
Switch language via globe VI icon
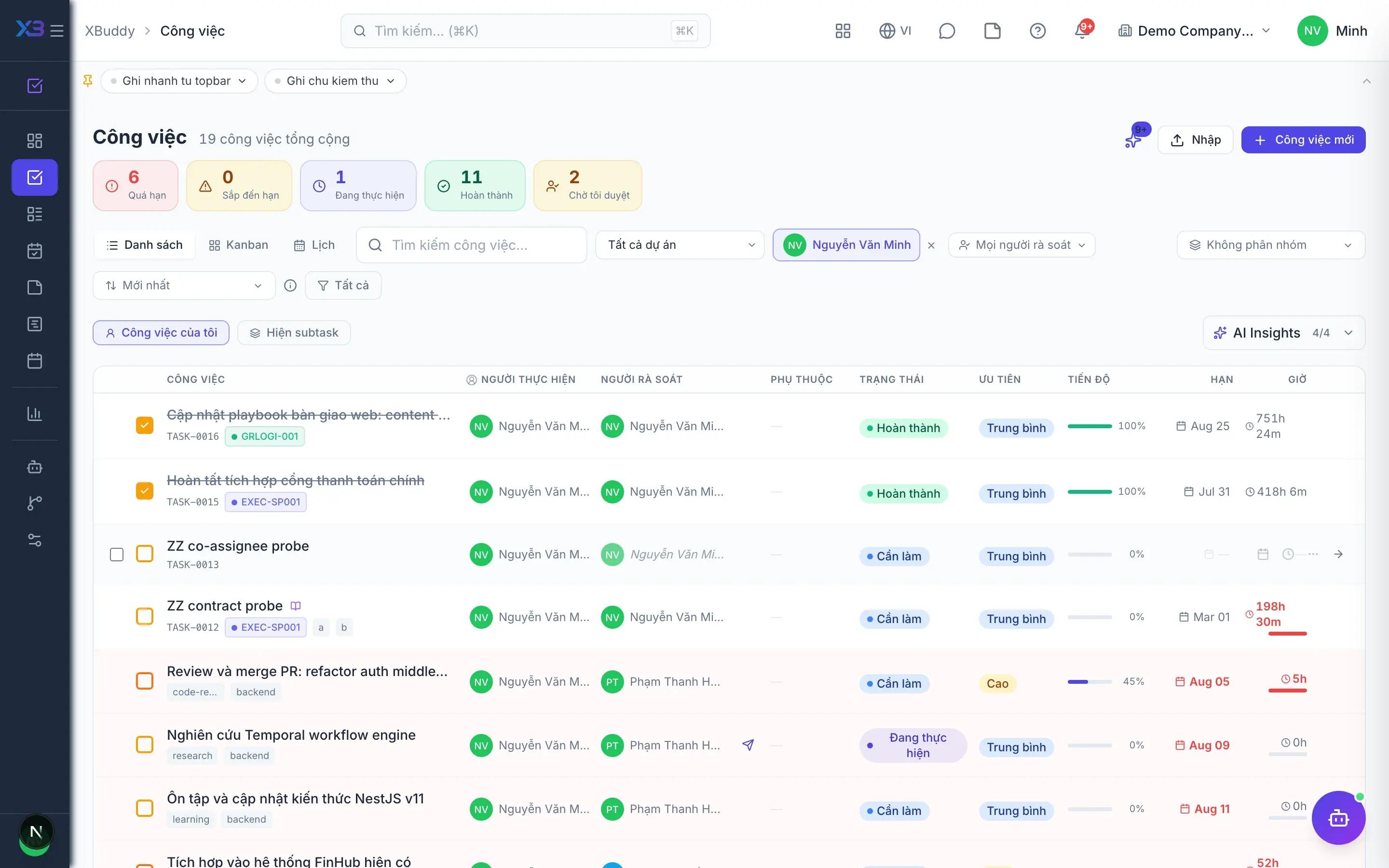[x=895, y=30]
